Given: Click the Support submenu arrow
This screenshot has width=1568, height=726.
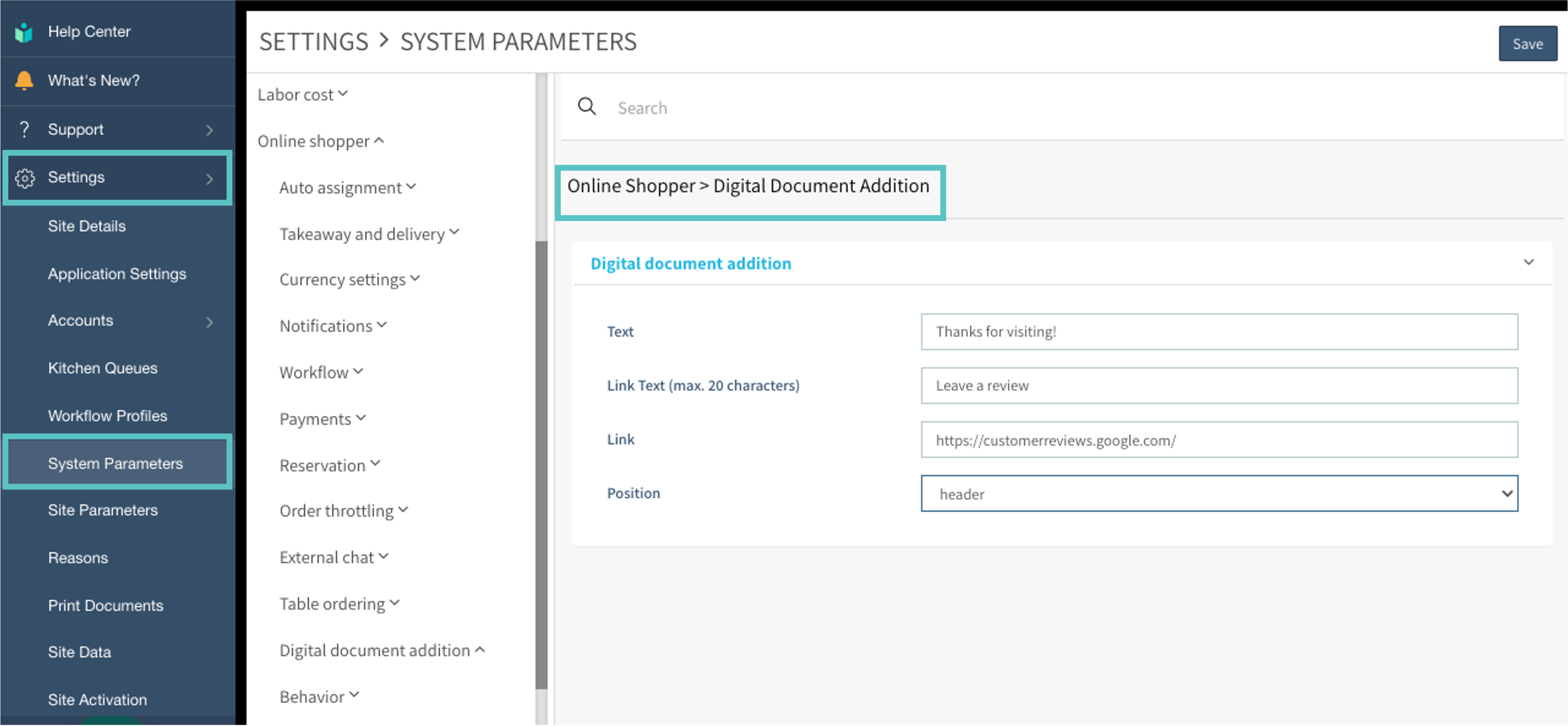Looking at the screenshot, I should click(210, 130).
